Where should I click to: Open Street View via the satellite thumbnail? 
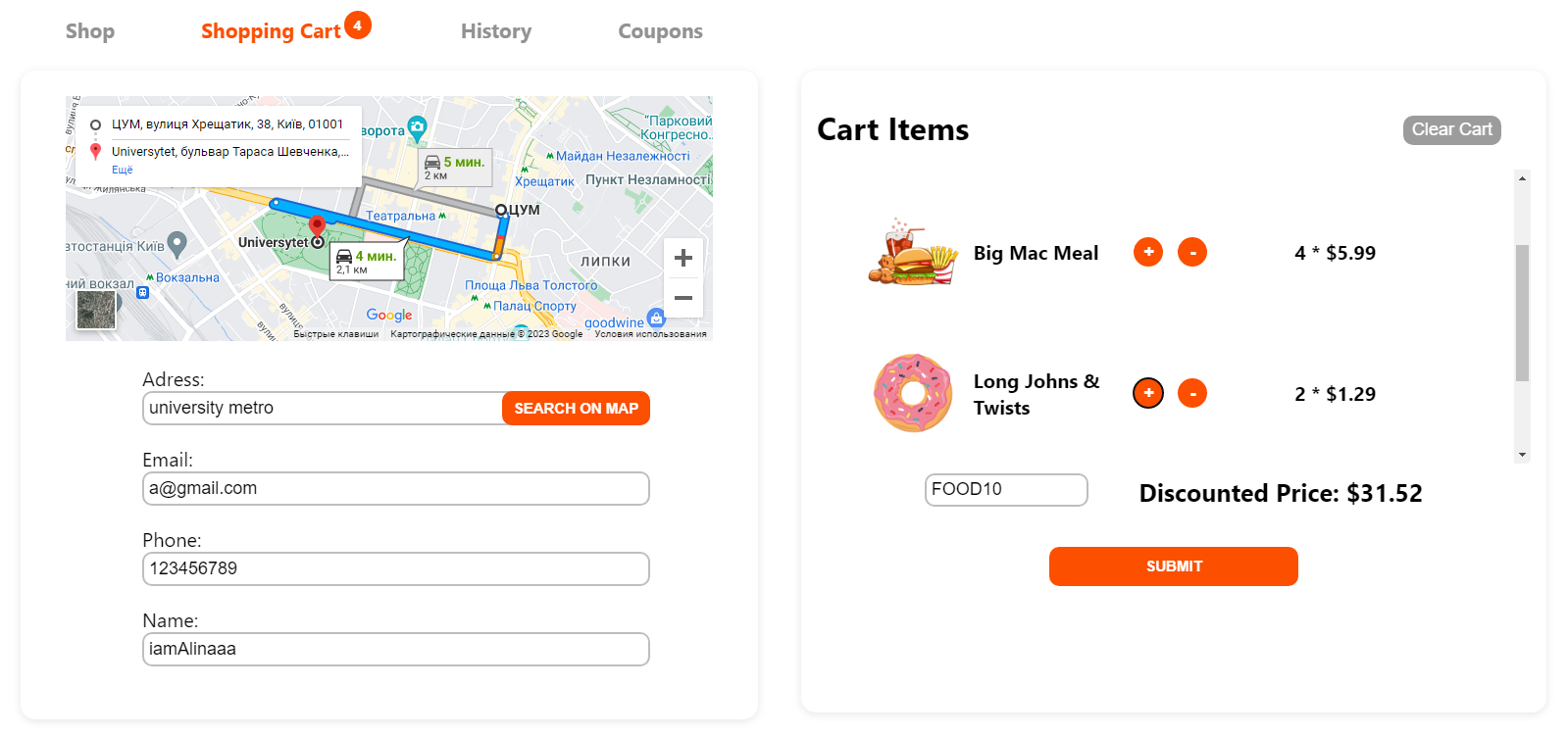click(96, 310)
